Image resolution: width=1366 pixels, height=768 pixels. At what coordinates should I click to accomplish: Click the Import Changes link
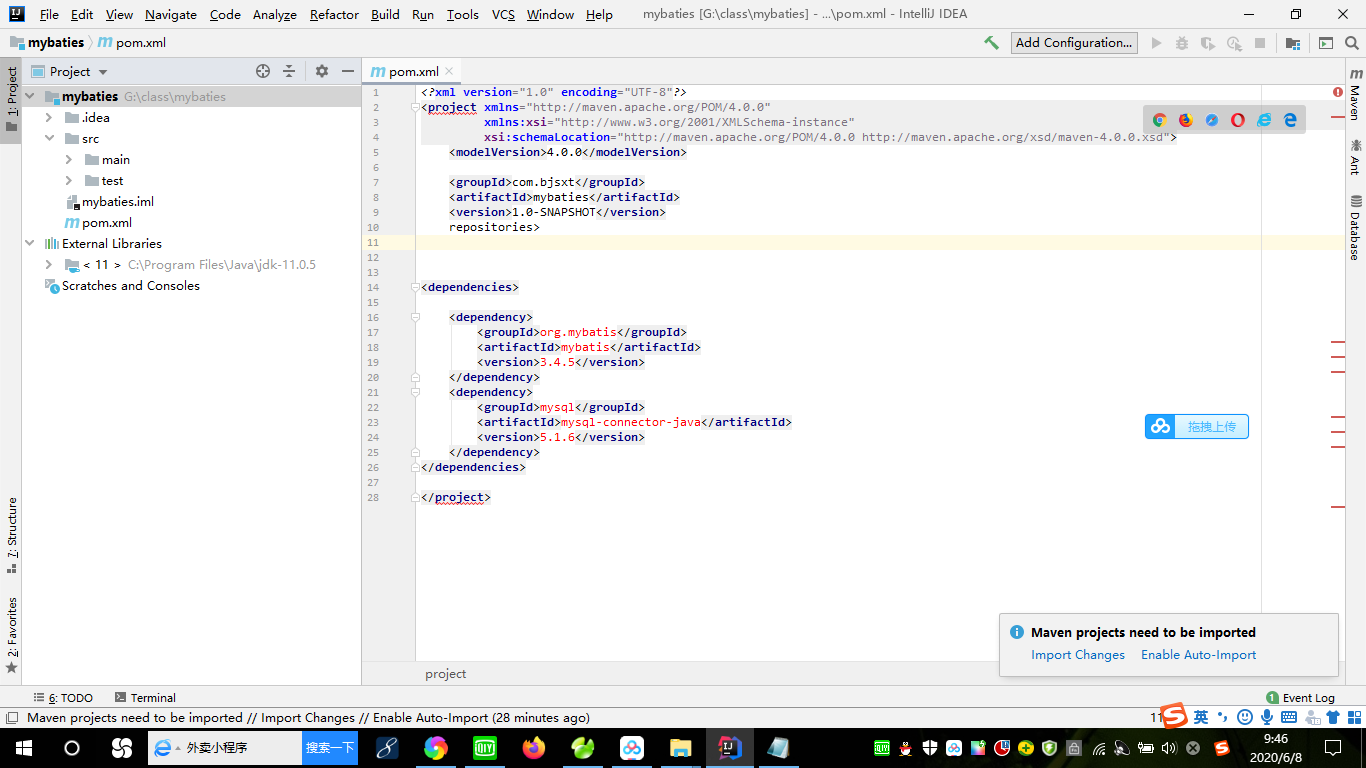click(1078, 655)
